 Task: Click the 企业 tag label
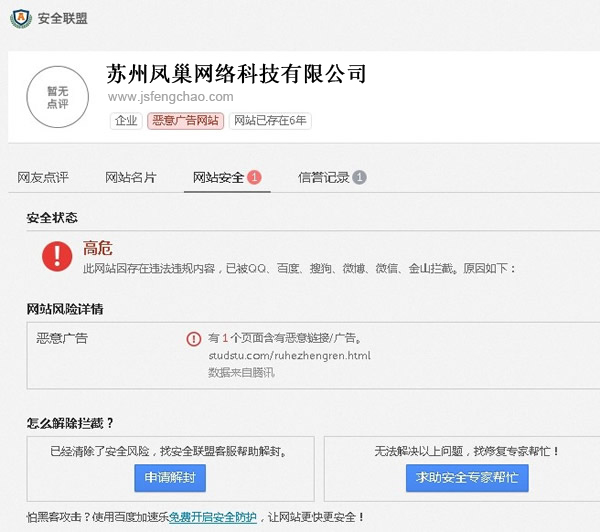pyautogui.click(x=126, y=121)
